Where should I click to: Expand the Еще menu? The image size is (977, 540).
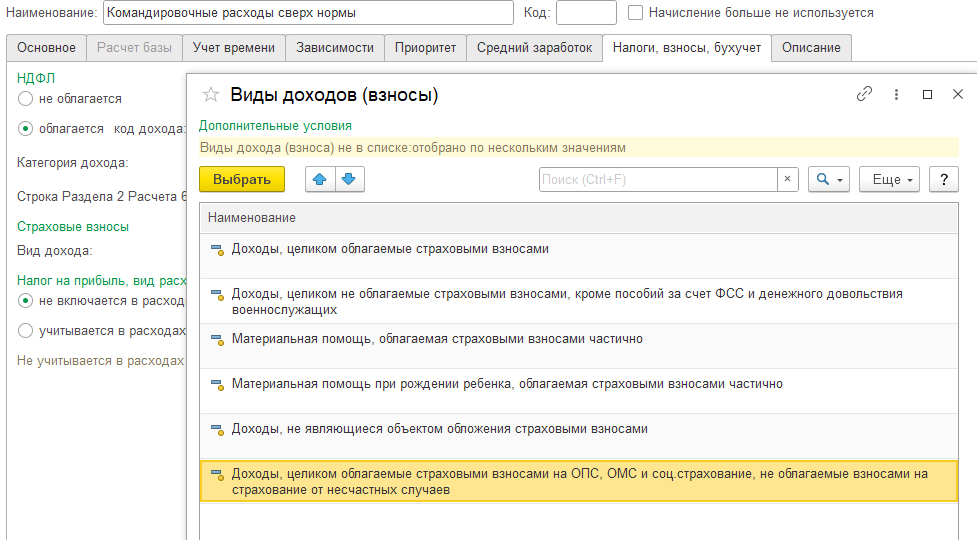(x=889, y=179)
